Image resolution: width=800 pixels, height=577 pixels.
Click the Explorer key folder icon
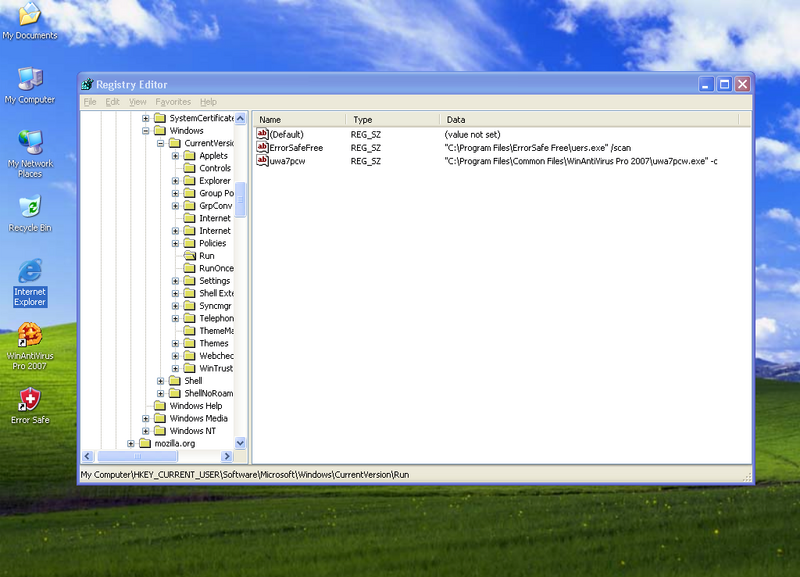189,181
